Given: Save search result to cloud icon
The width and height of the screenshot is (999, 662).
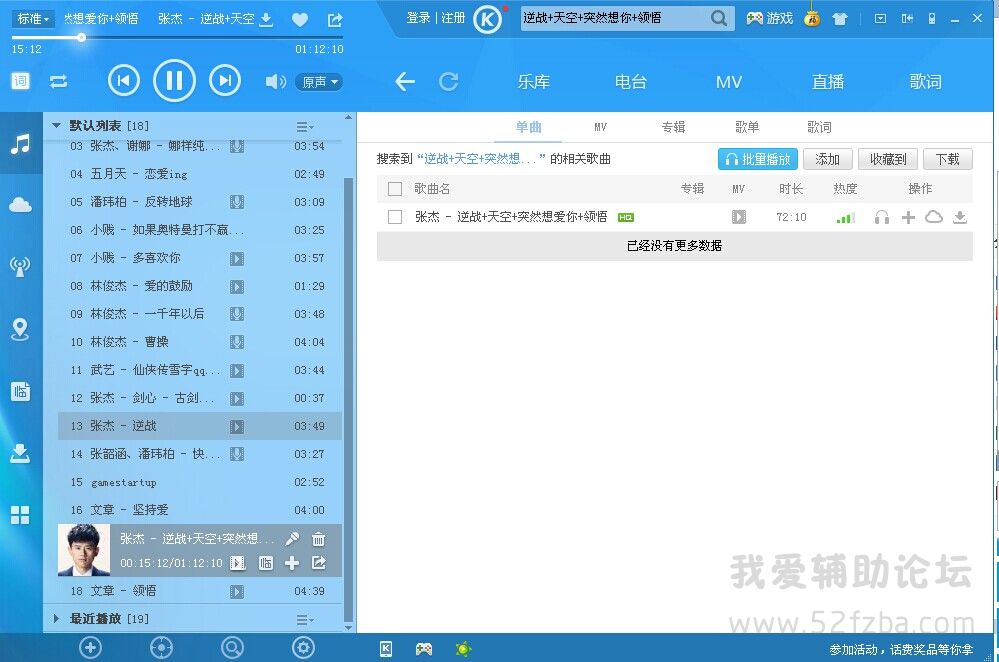Looking at the screenshot, I should [933, 217].
